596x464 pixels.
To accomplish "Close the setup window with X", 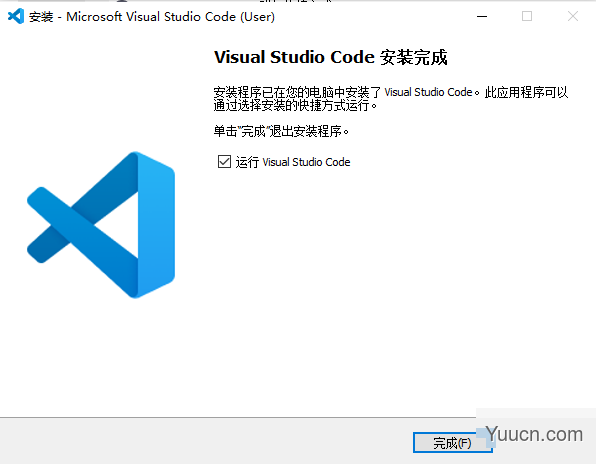I will 573,16.
